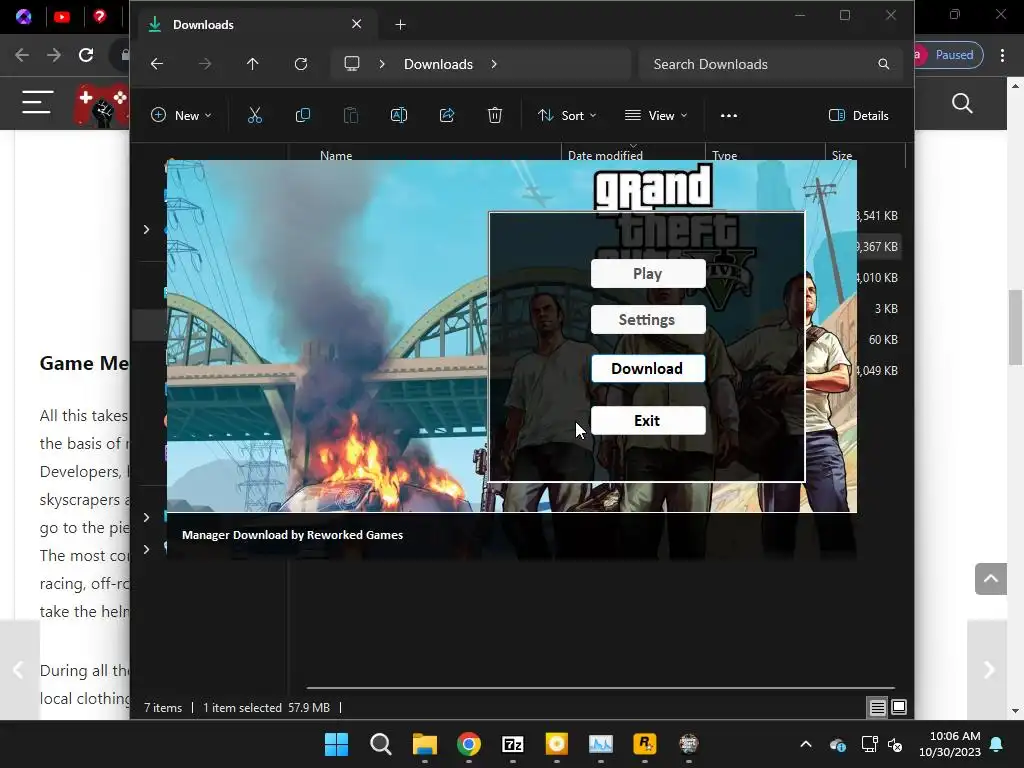Click the Paste icon in Explorer toolbar
1024x768 pixels.
(351, 116)
